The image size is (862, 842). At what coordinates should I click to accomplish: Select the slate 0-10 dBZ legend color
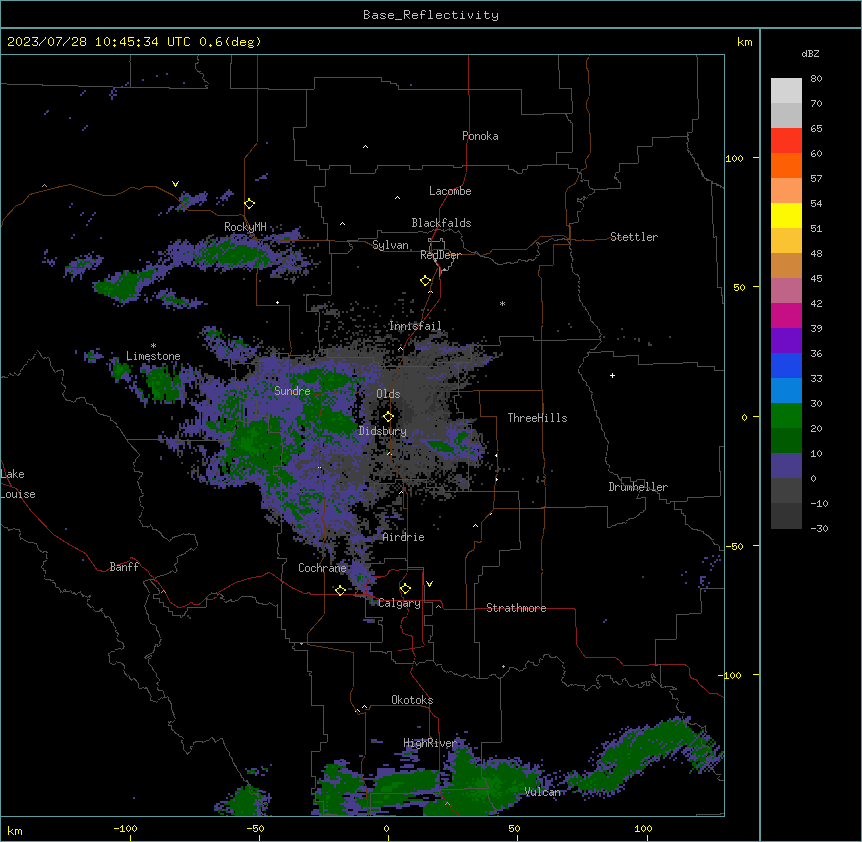(786, 466)
